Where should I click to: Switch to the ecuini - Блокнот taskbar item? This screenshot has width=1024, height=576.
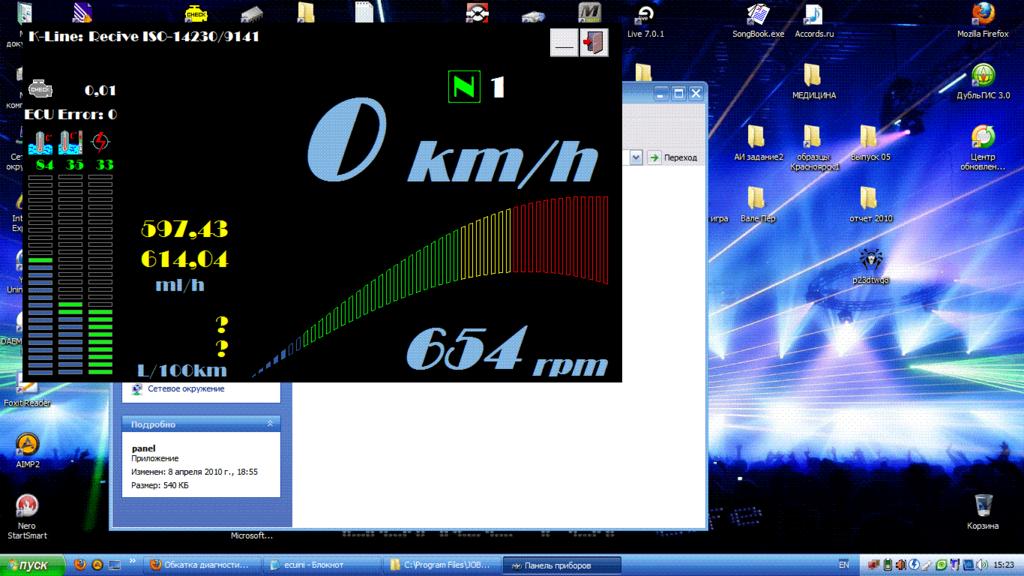[322, 565]
